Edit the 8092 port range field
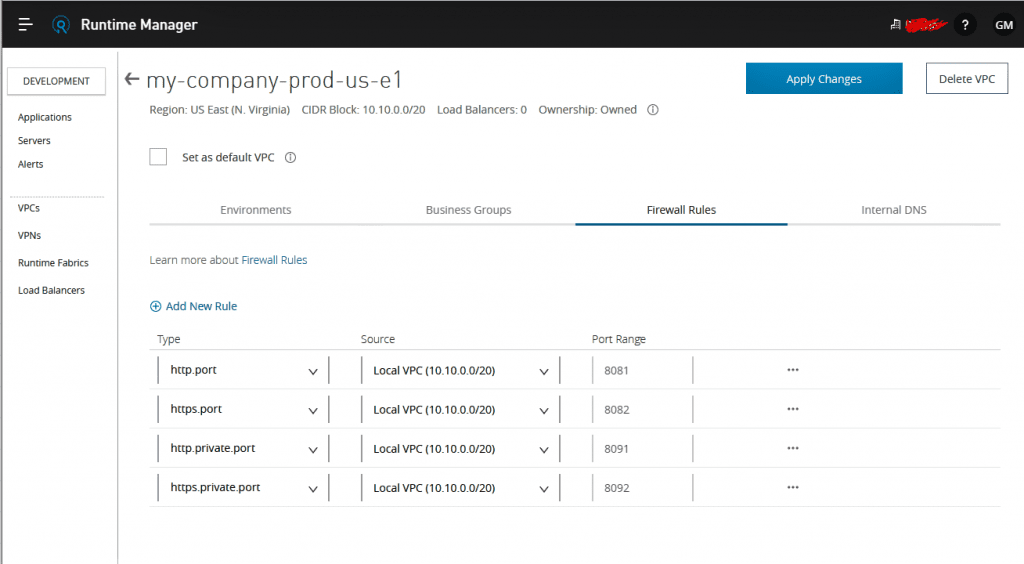The width and height of the screenshot is (1024, 564). (643, 488)
